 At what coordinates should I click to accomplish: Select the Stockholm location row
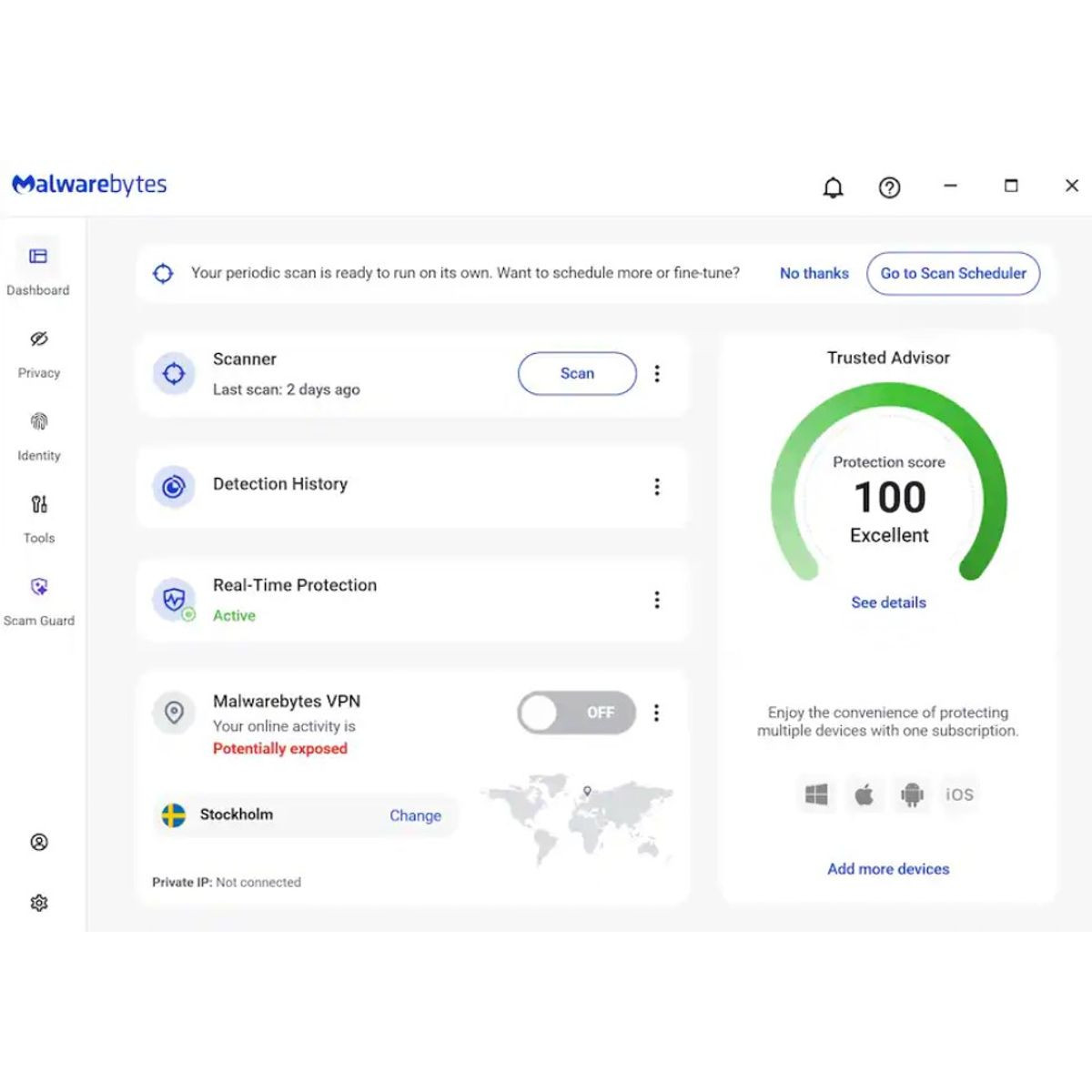[305, 815]
